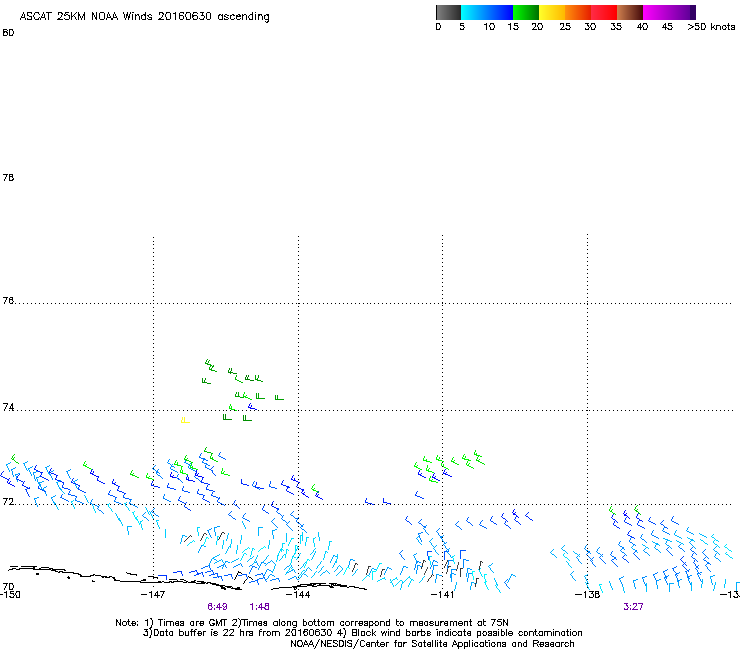Click the pass time label '1:48'
The height and width of the screenshot is (650, 740).
click(x=260, y=607)
